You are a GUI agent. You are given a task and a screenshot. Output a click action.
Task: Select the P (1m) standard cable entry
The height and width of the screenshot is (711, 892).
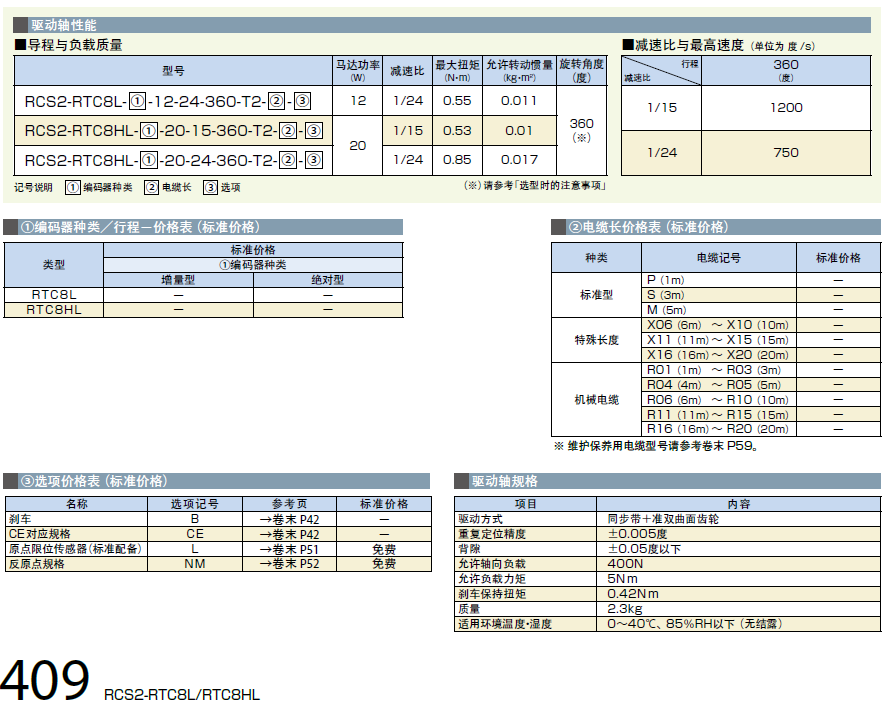click(666, 280)
